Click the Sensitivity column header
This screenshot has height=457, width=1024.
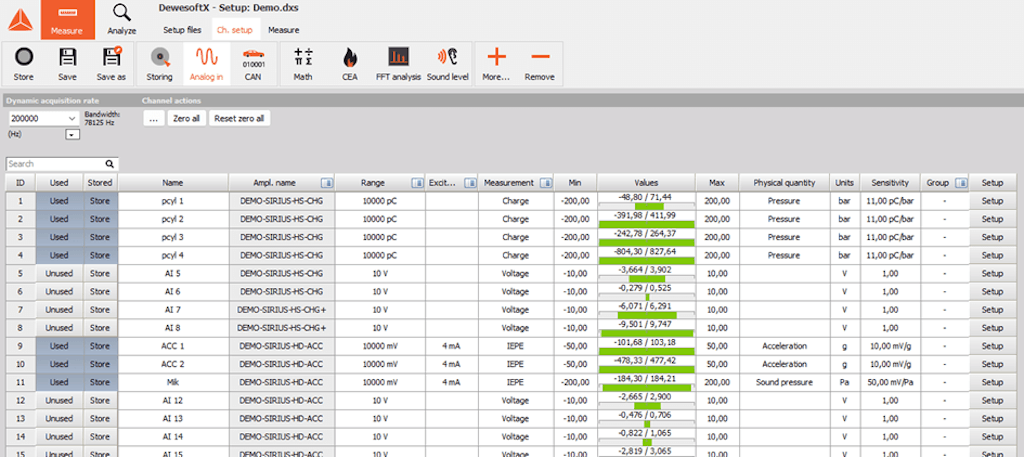tap(890, 183)
